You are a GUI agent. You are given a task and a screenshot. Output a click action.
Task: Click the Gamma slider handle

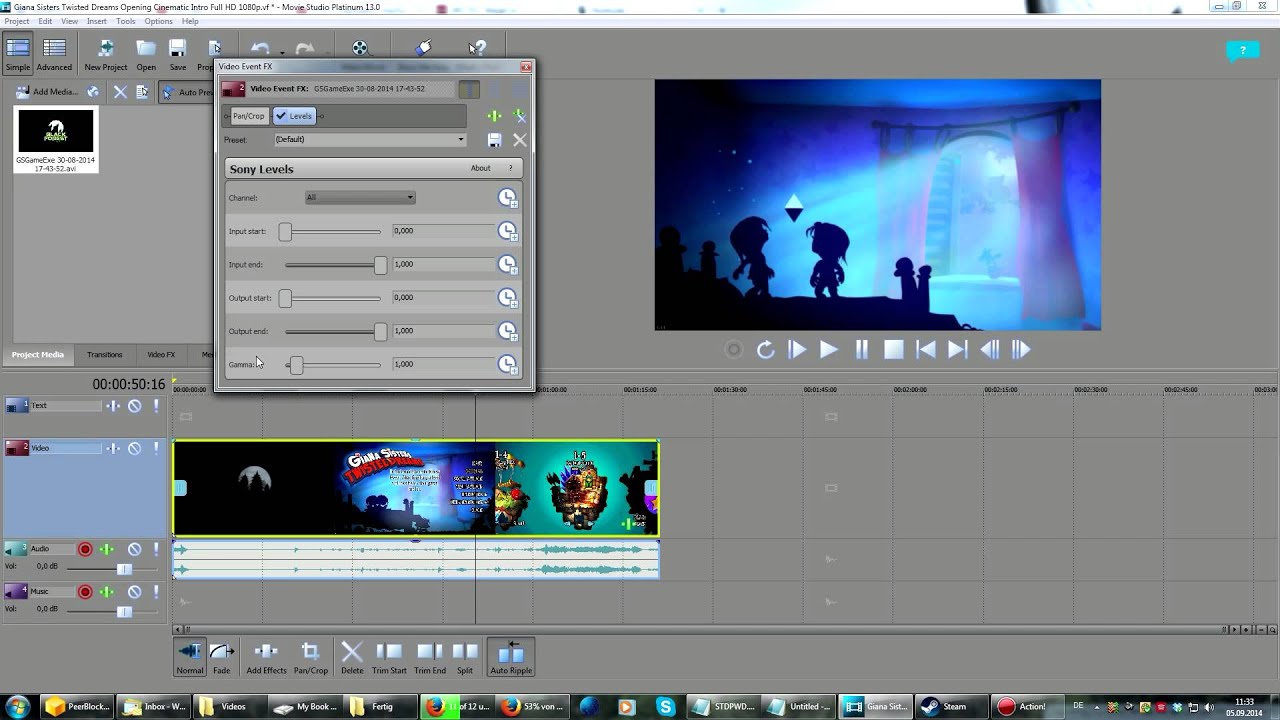(296, 365)
